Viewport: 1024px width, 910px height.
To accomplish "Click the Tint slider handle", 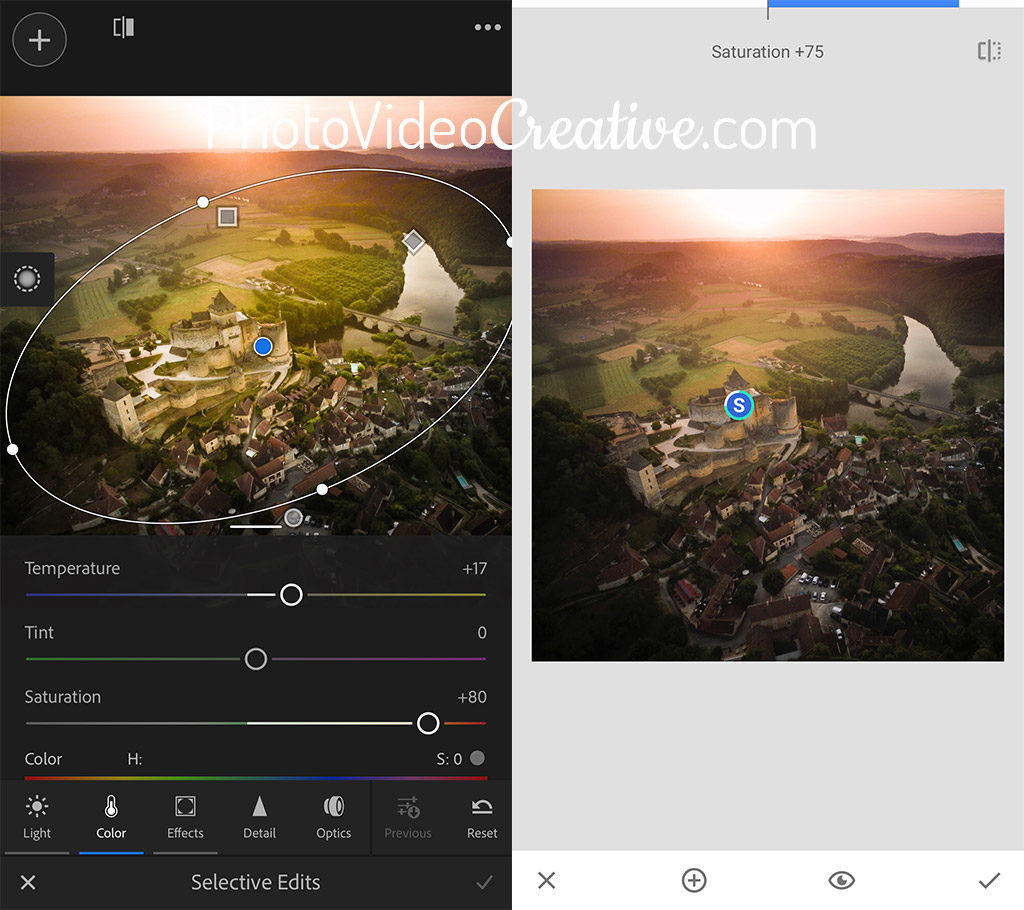I will 256,659.
